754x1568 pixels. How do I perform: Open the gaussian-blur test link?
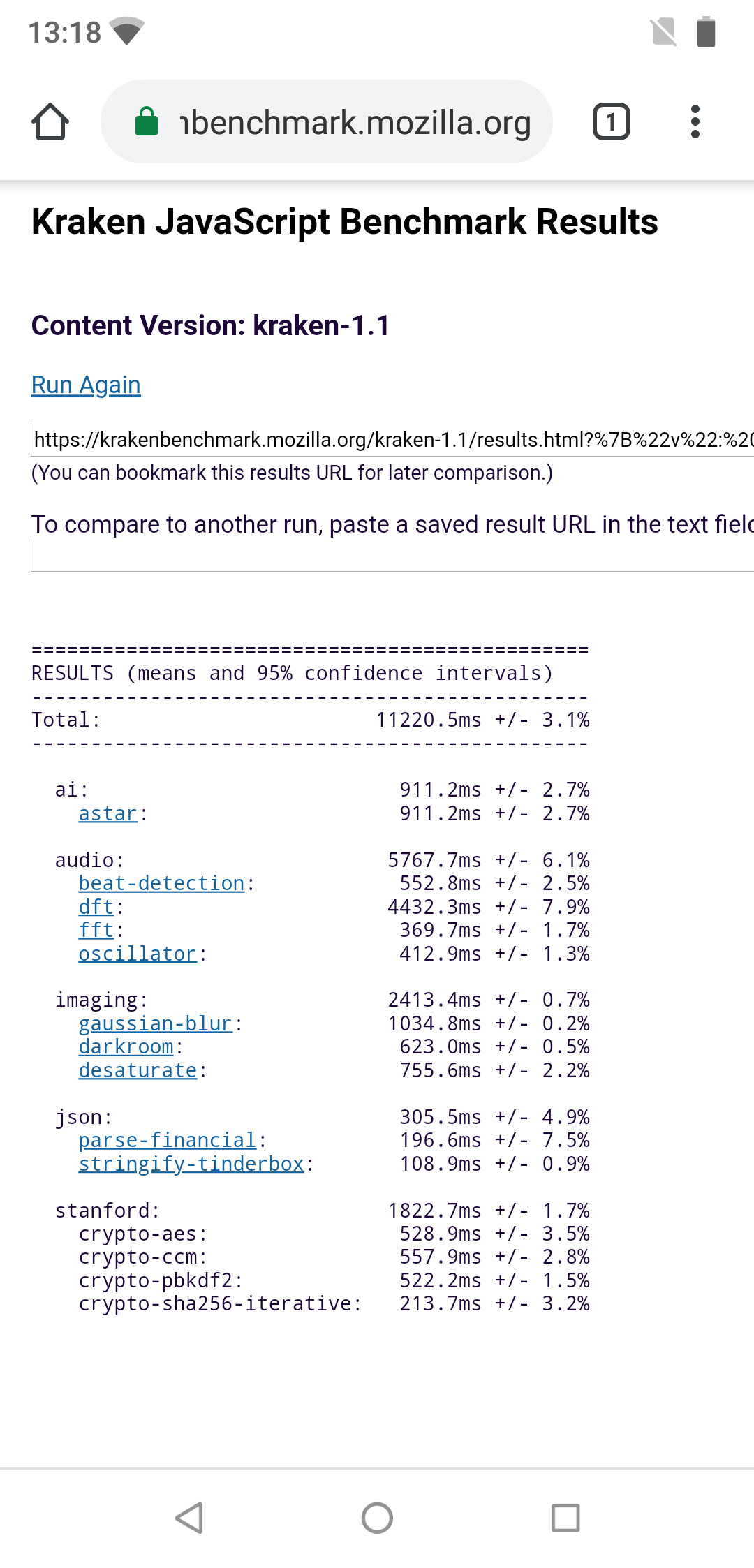tap(155, 1023)
